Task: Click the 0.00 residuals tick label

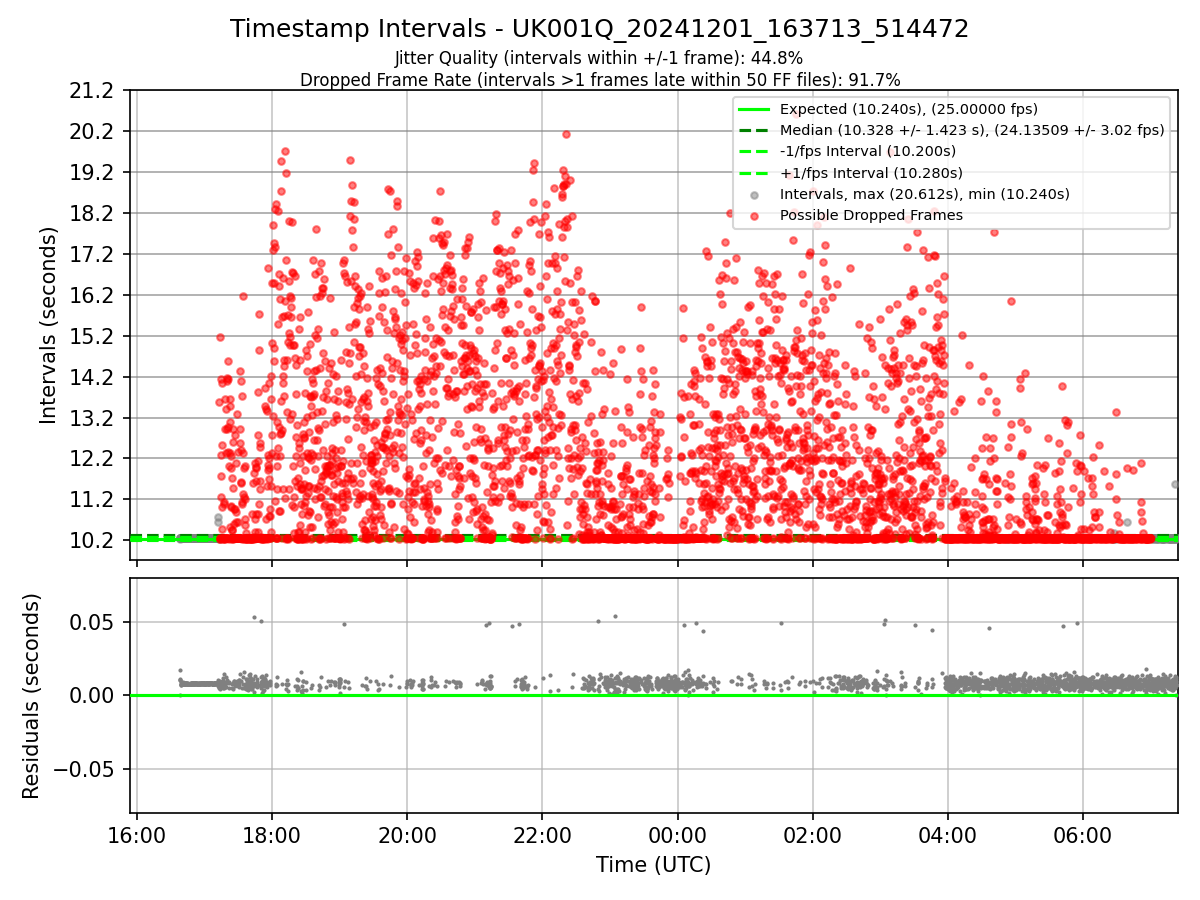Action: coord(94,696)
